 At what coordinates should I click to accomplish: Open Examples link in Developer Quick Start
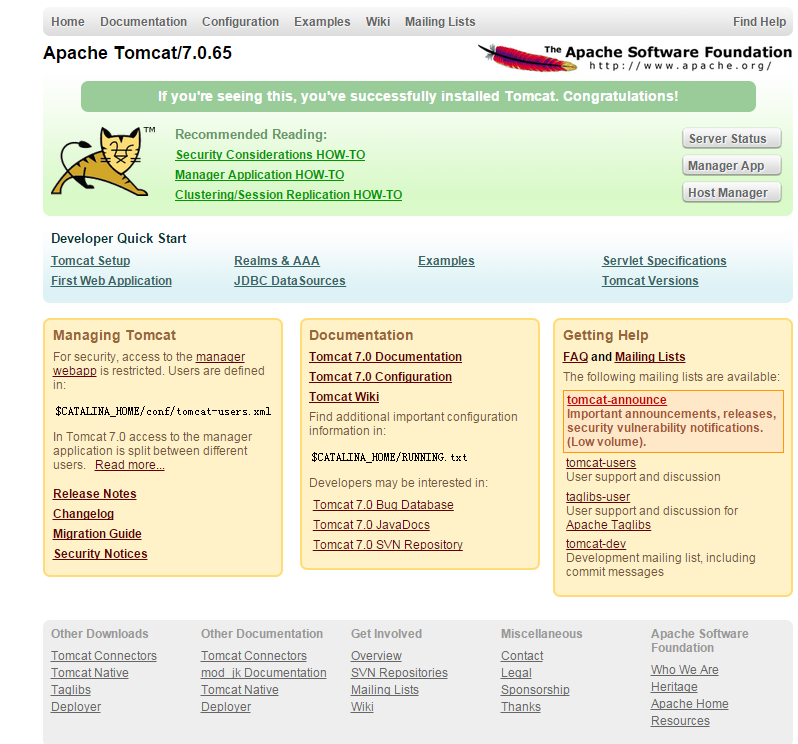click(x=446, y=261)
